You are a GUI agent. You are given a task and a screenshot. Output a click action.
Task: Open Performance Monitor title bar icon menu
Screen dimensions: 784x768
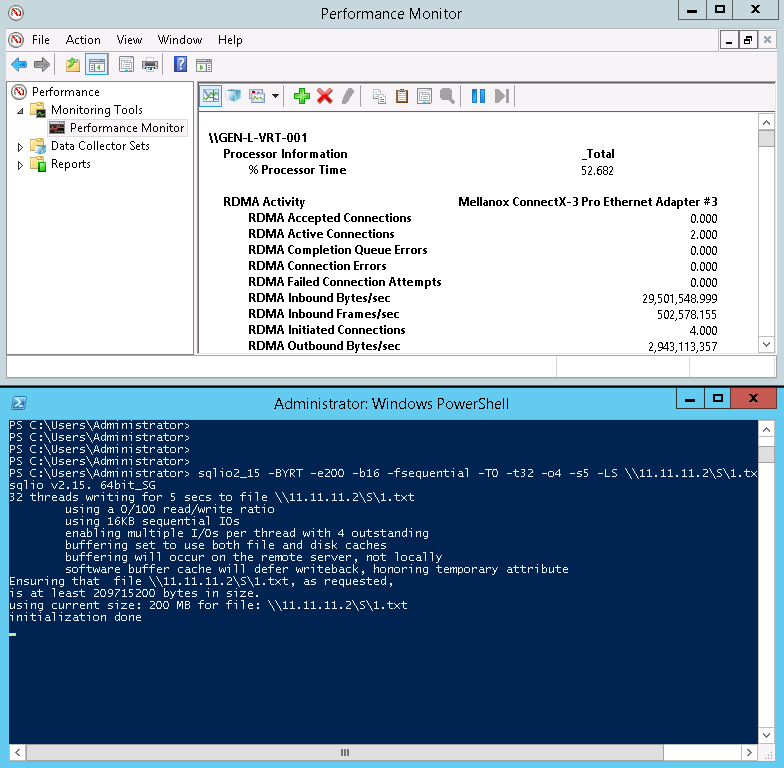16,12
